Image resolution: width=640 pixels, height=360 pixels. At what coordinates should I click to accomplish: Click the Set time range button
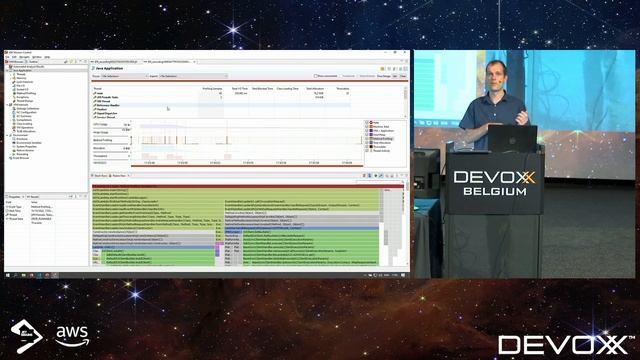(395, 76)
